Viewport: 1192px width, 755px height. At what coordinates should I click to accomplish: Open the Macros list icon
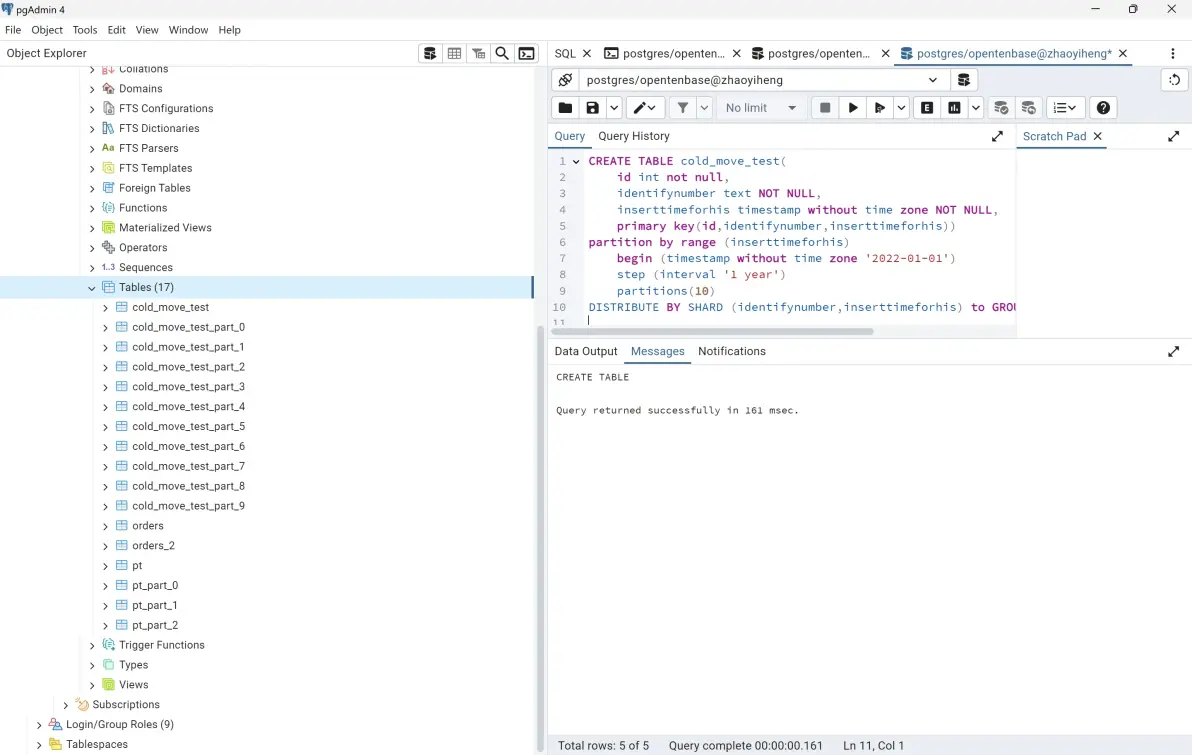click(1065, 108)
